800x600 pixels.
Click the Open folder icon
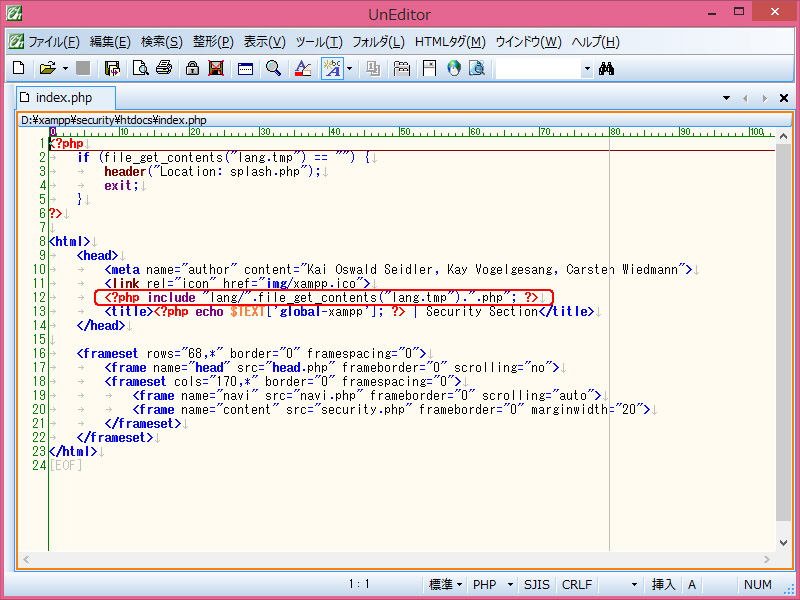[x=47, y=68]
